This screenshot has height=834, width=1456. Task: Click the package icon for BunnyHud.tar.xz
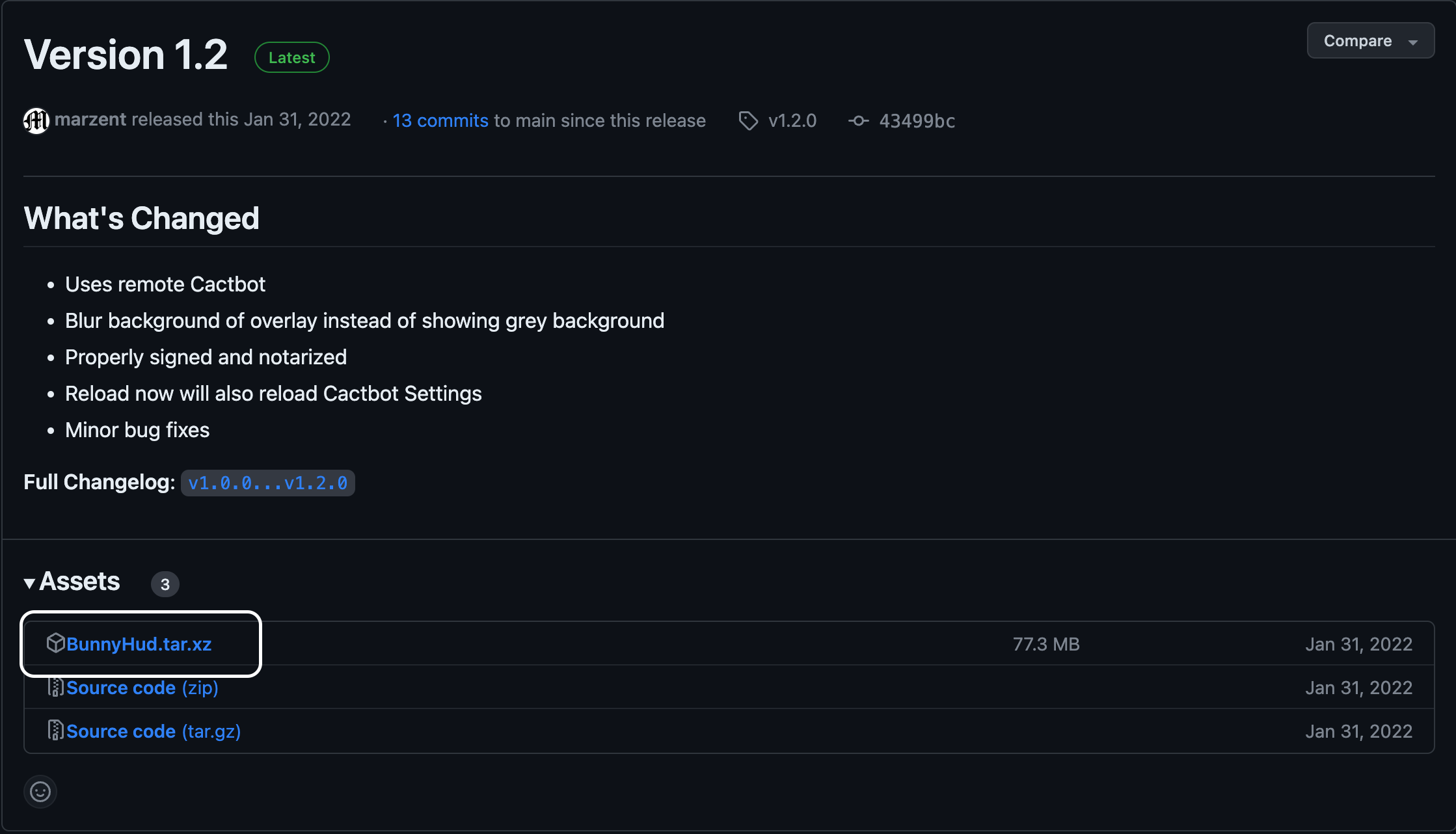(56, 643)
